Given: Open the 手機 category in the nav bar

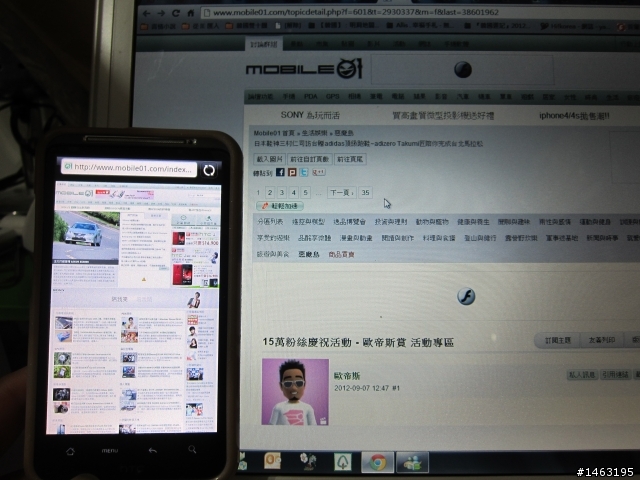Looking at the screenshot, I should [289, 97].
